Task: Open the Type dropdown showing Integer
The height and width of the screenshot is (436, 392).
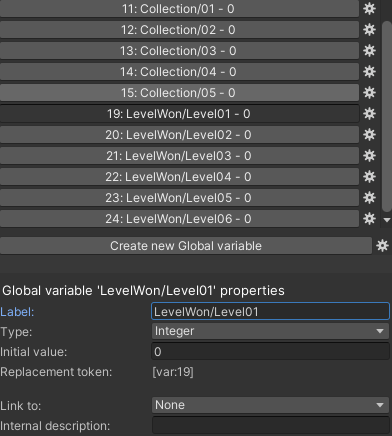Action: point(270,331)
